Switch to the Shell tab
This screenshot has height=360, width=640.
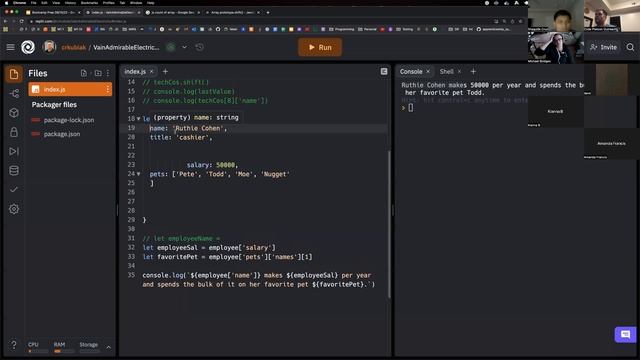click(447, 71)
